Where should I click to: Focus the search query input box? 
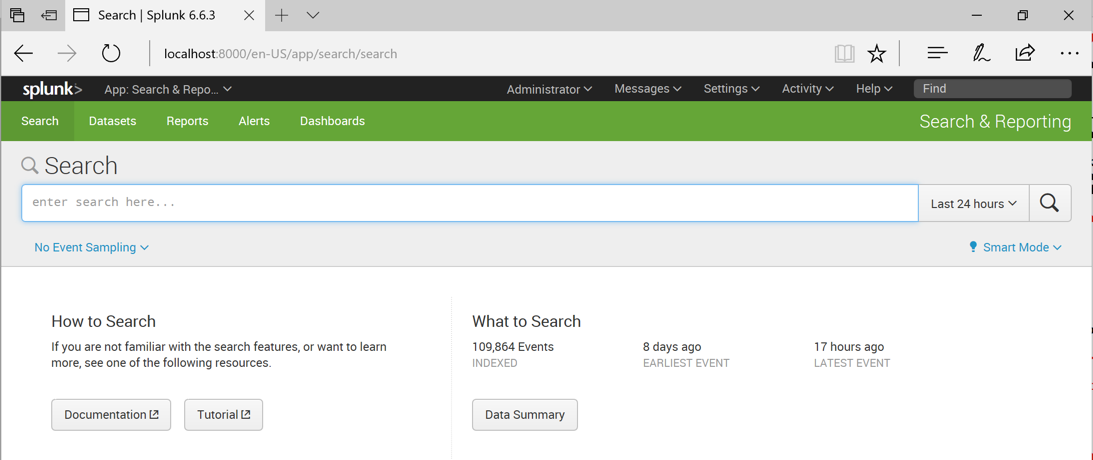coord(470,203)
